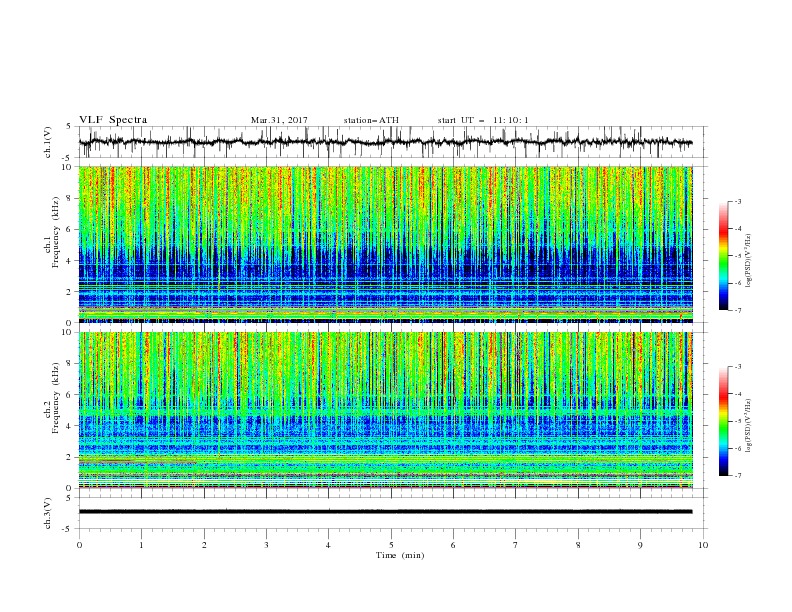Pick the ch.2 PSD color scale bar
792x612 pixels.
[x=723, y=421]
